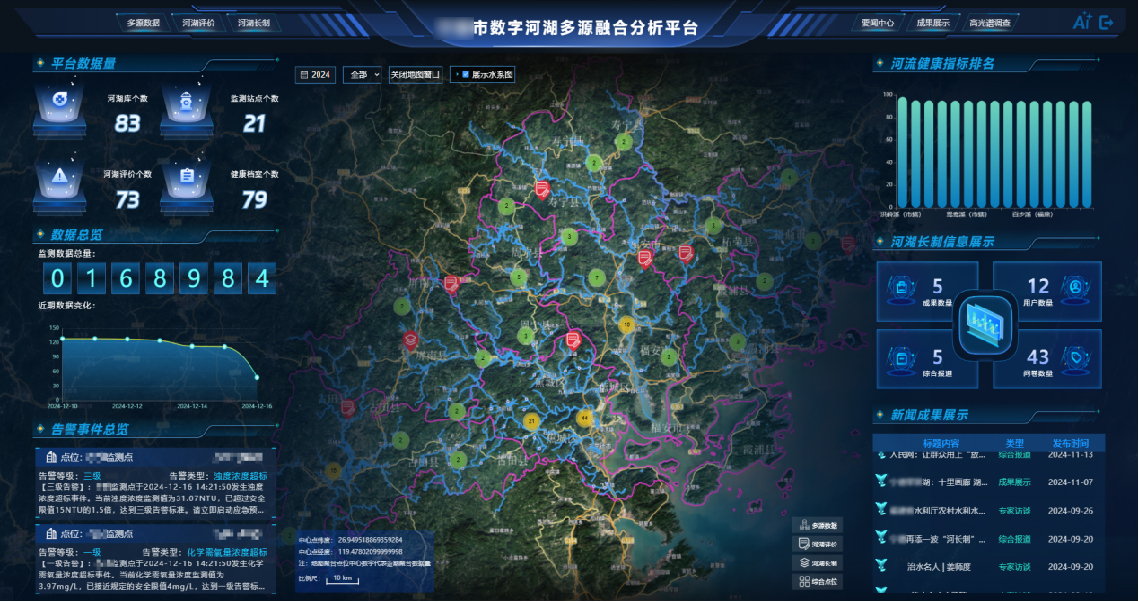Viewport: 1139px width, 602px height.
Task: Click the 用户数量 icon
Action: point(1075,288)
